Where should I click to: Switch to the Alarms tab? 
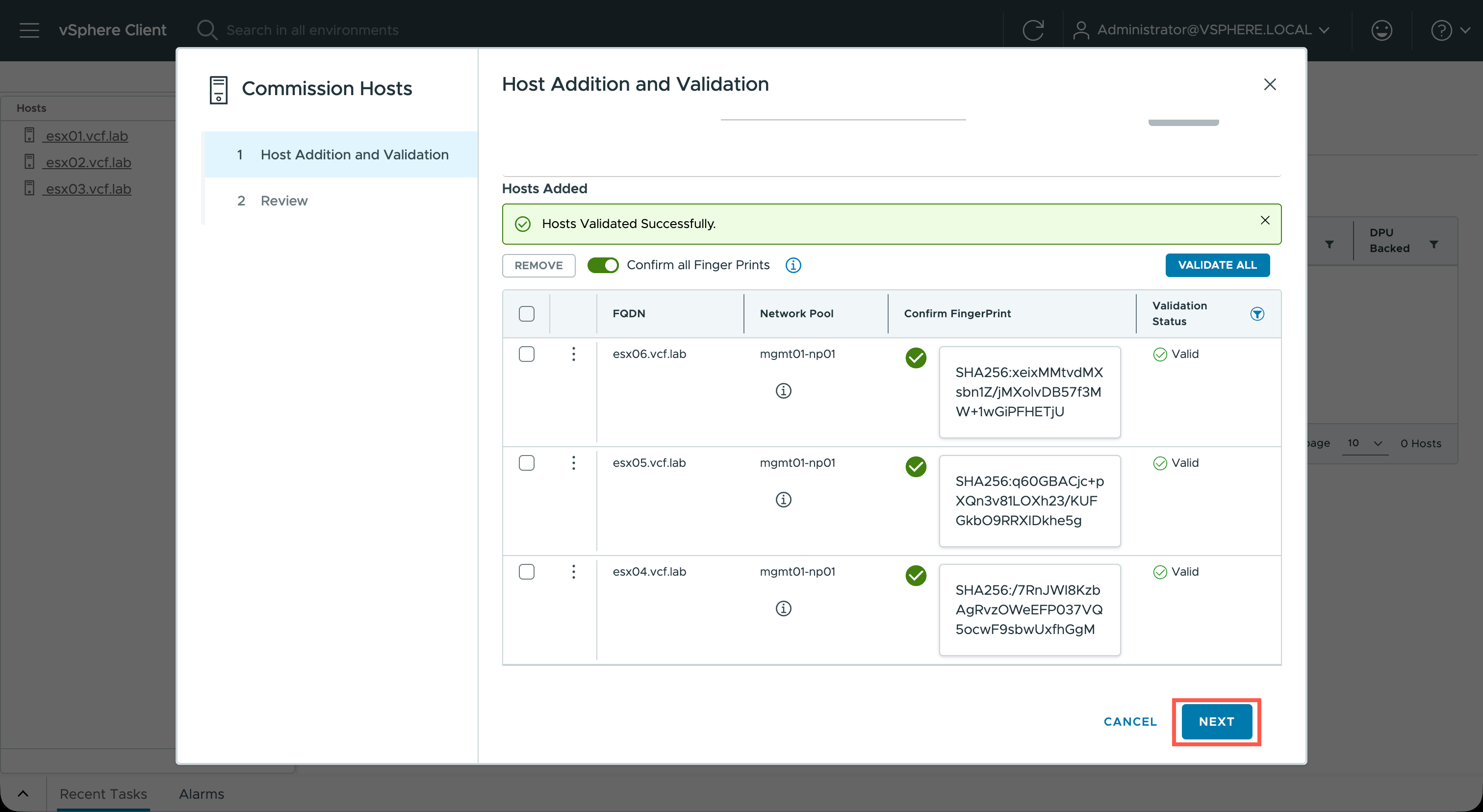click(x=202, y=793)
